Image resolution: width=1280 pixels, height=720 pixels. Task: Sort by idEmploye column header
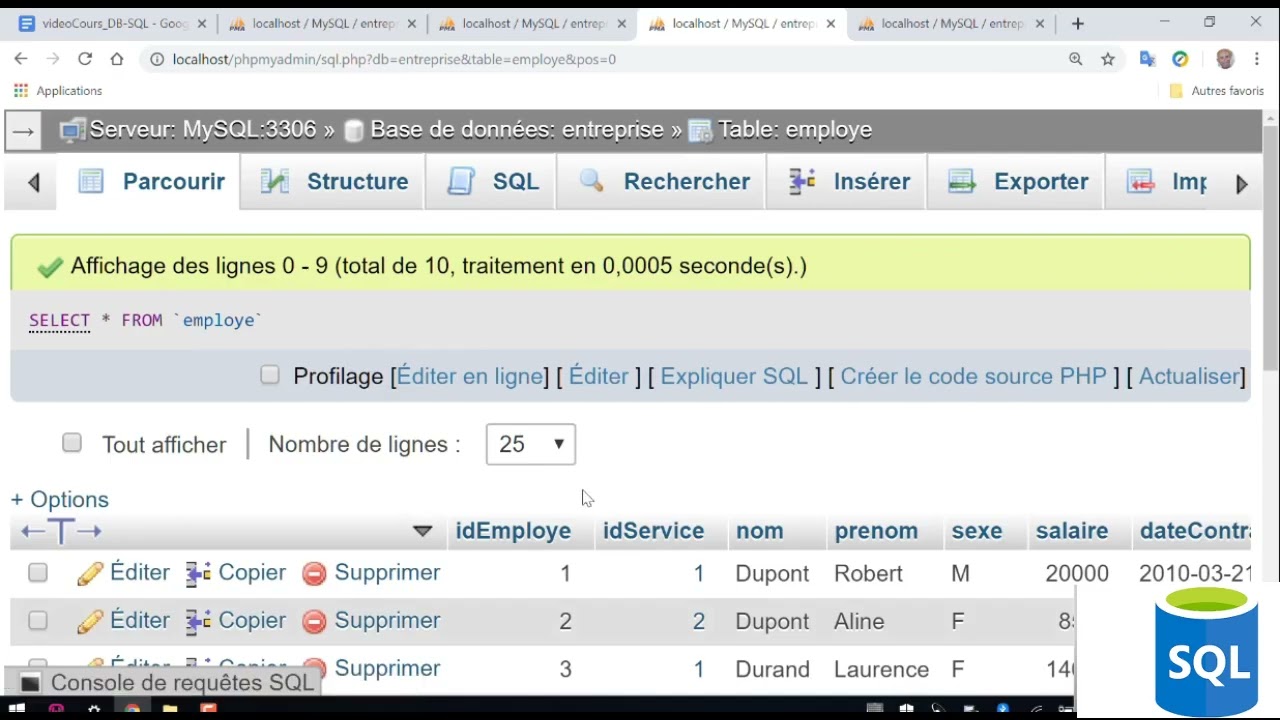pos(514,531)
